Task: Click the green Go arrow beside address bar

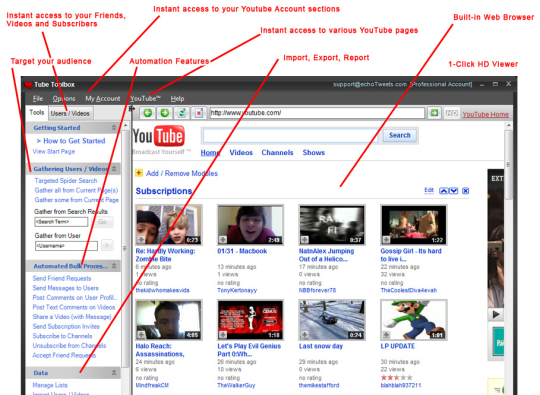Action: click(435, 113)
